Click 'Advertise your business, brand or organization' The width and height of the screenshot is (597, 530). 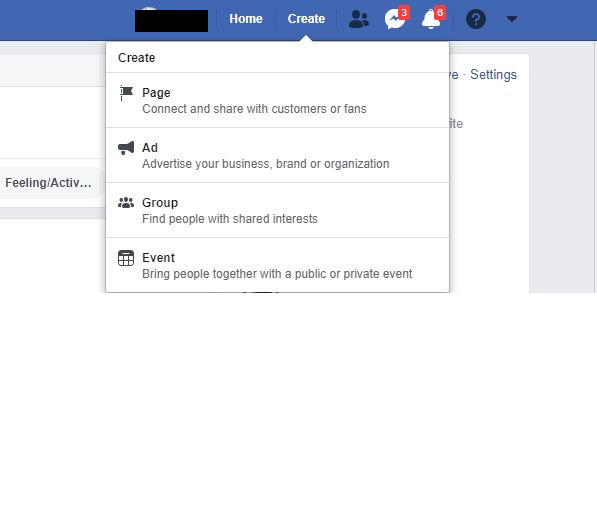pyautogui.click(x=265, y=164)
